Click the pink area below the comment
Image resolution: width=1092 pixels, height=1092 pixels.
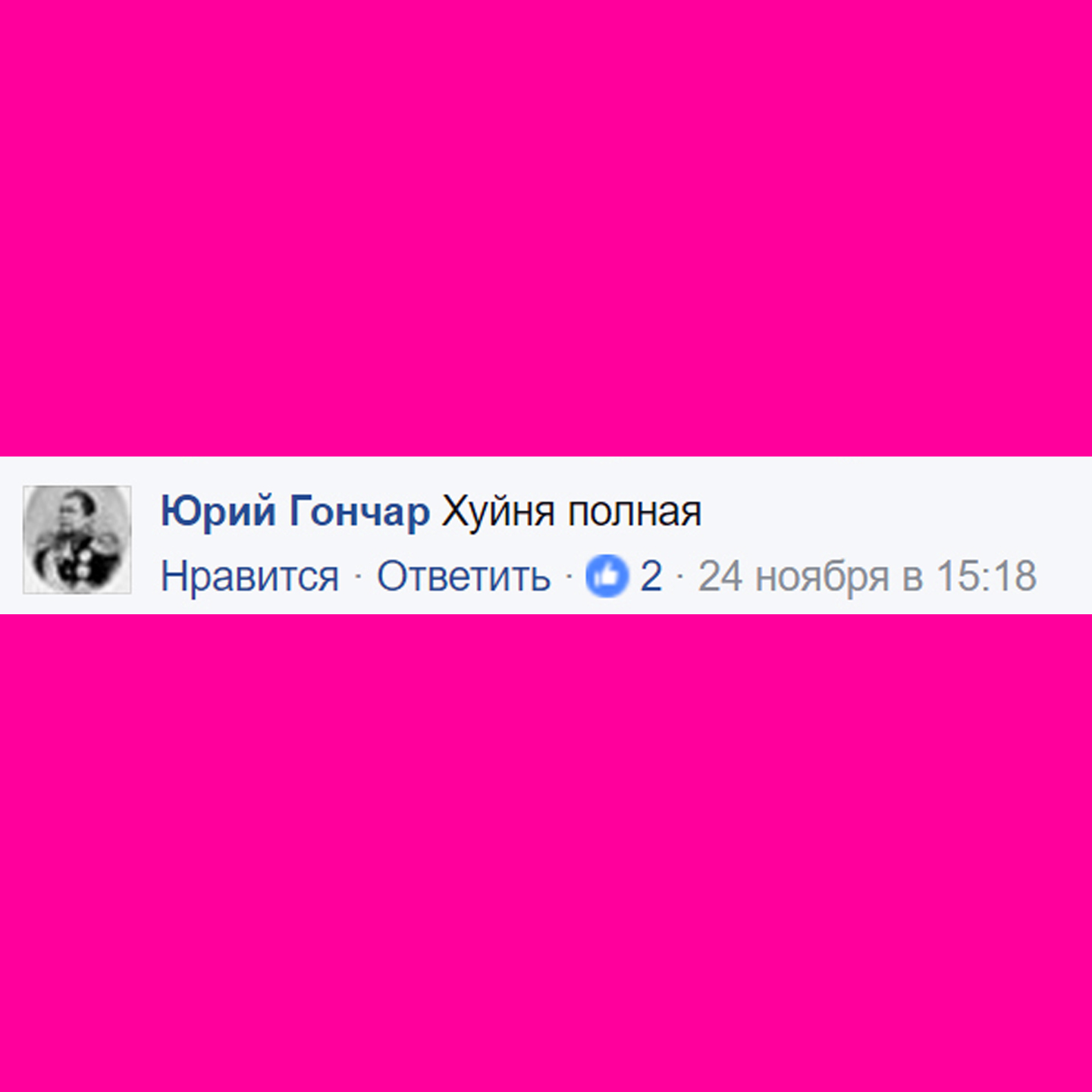pos(546,853)
